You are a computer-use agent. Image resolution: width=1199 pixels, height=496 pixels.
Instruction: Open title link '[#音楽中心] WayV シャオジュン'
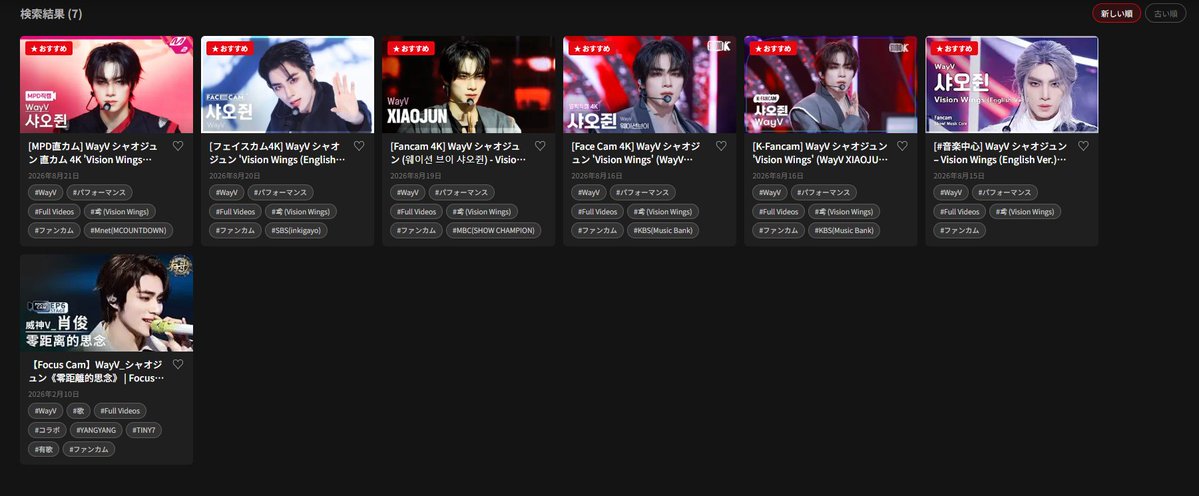(x=1001, y=153)
